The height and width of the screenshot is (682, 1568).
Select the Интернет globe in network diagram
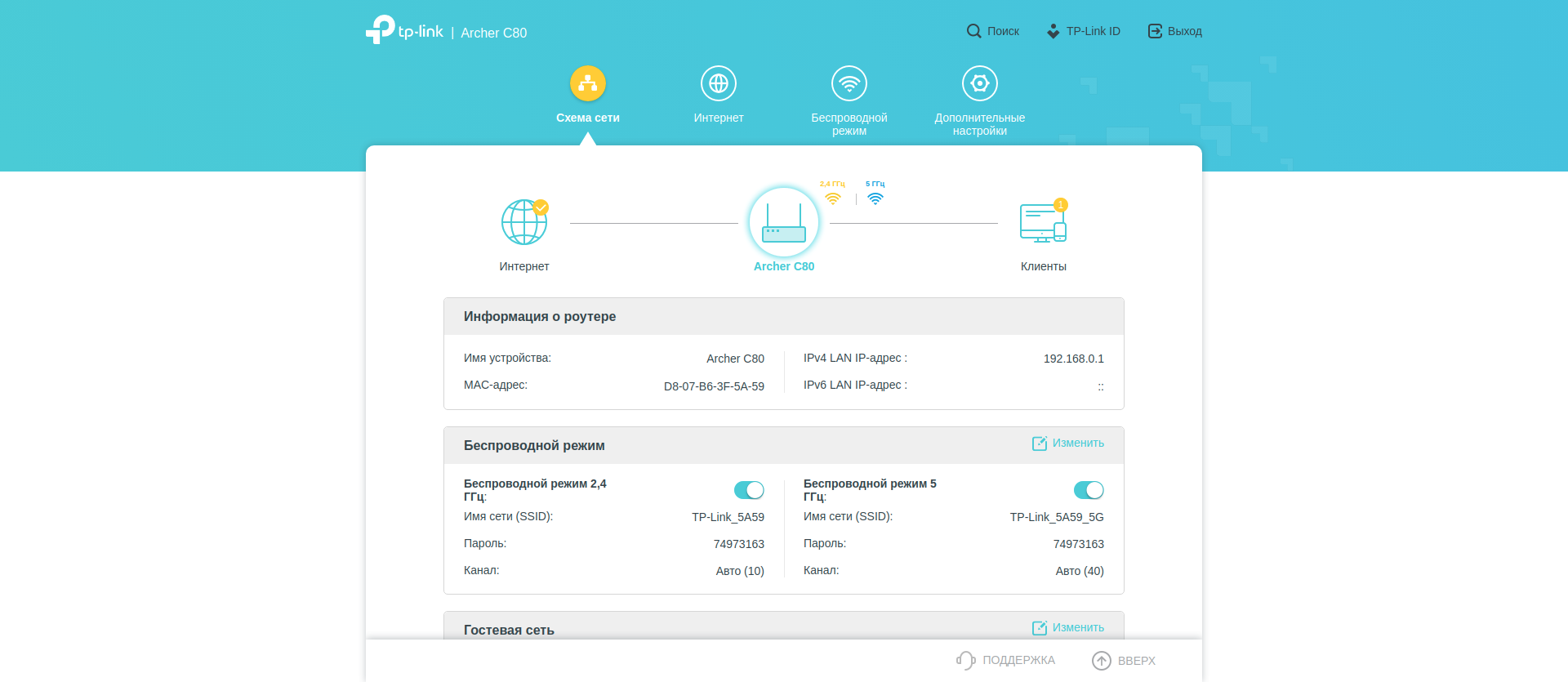click(523, 222)
